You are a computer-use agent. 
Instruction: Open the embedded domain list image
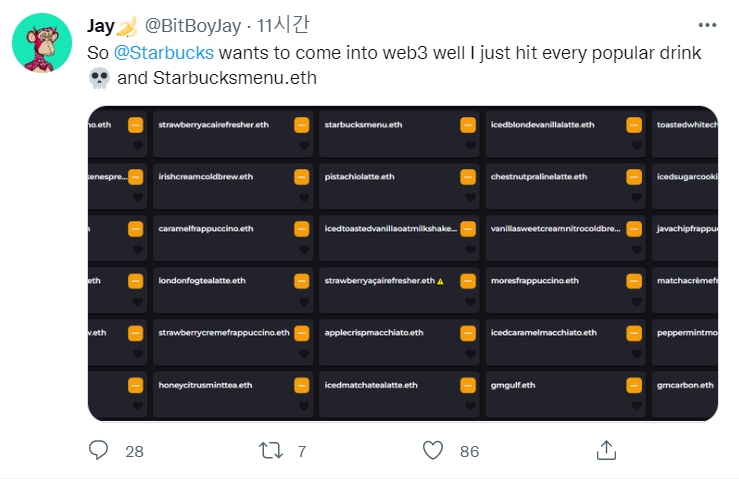pyautogui.click(x=403, y=263)
